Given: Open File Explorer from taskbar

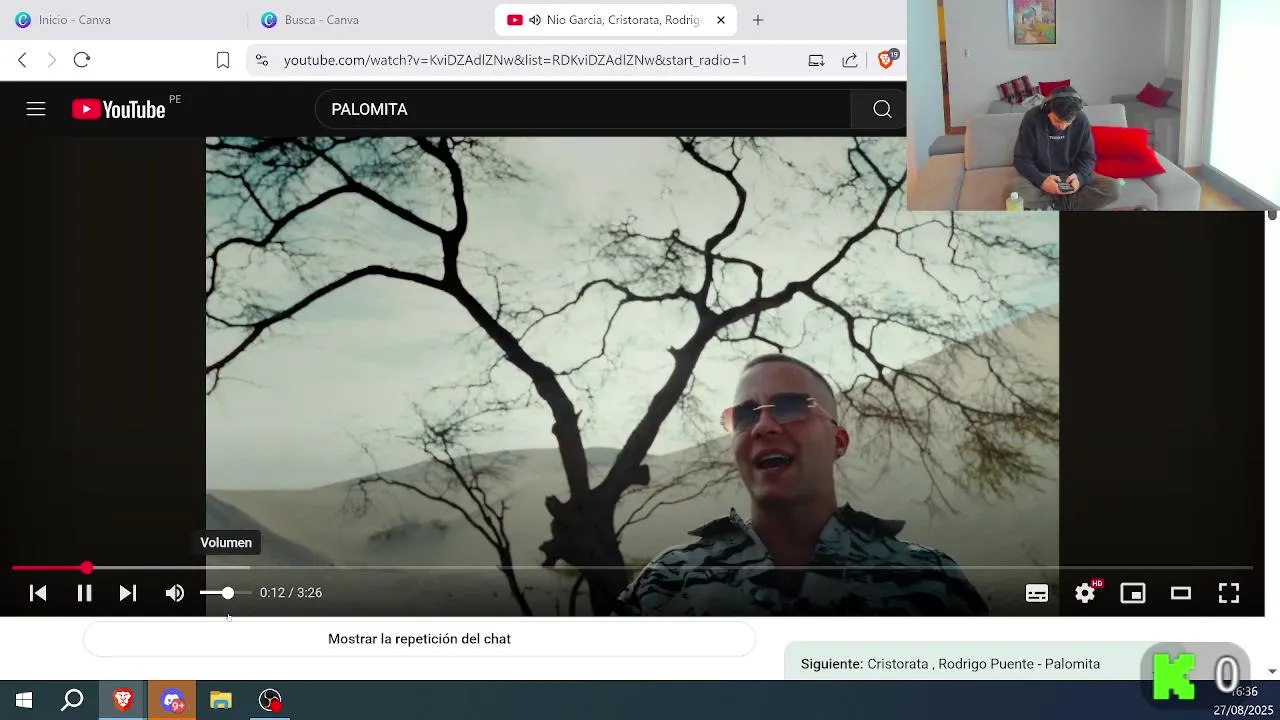Looking at the screenshot, I should click(x=221, y=700).
